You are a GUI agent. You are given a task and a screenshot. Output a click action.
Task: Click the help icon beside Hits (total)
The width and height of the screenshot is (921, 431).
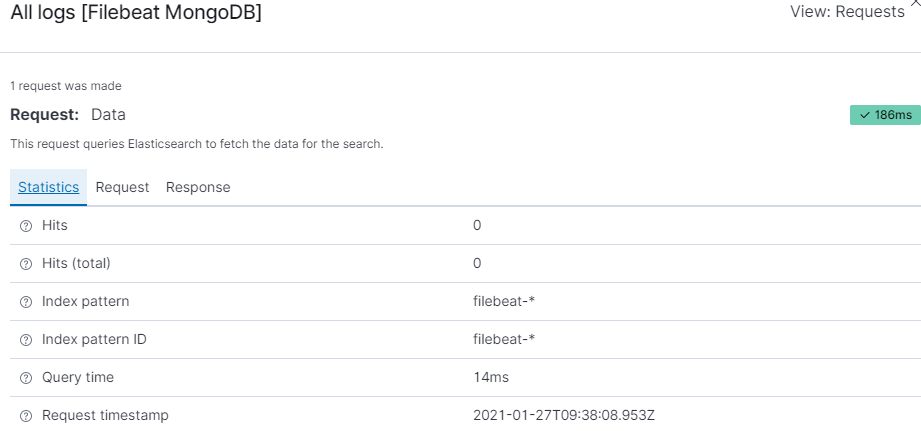tap(26, 264)
